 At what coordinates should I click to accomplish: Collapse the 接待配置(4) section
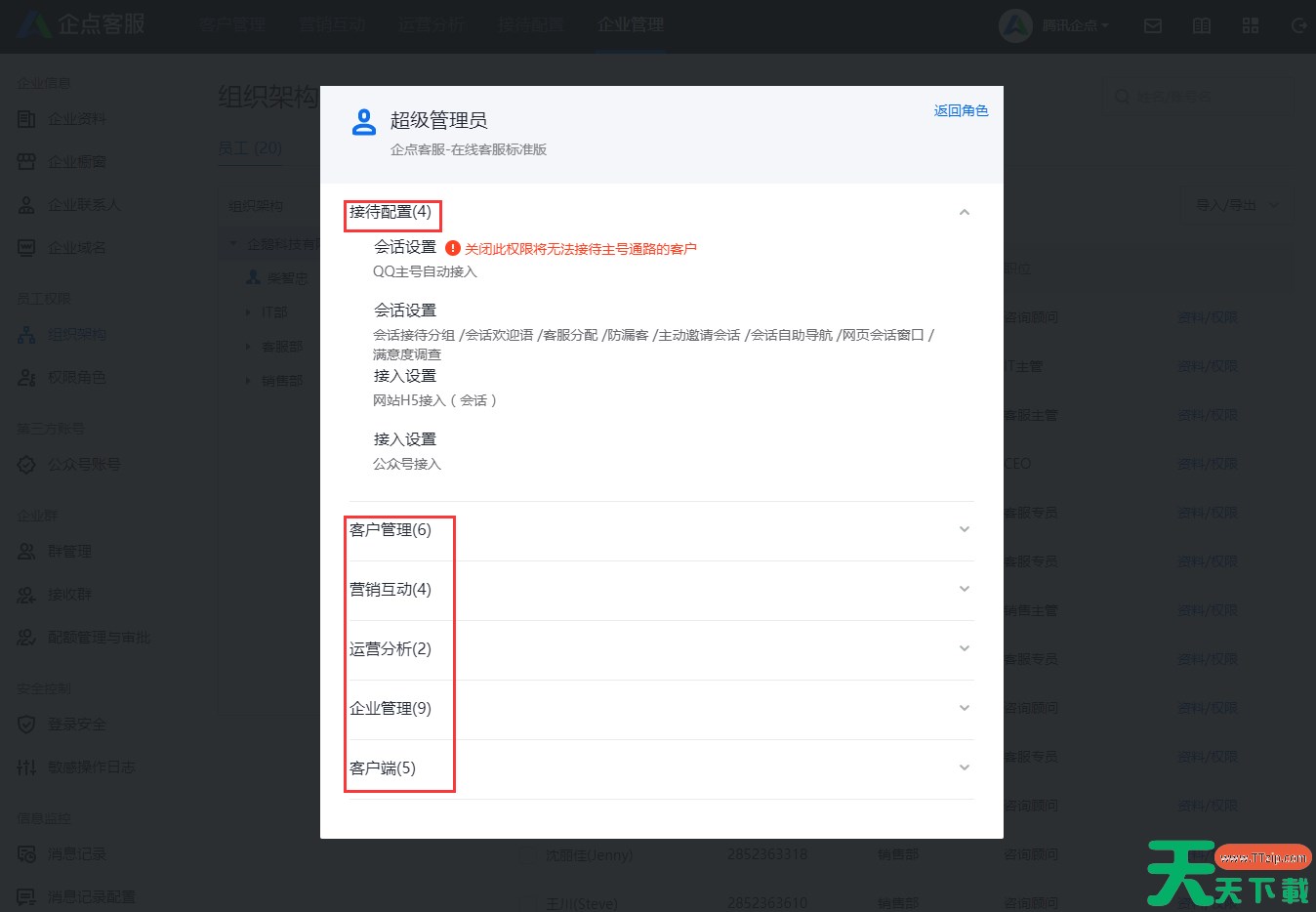[964, 211]
